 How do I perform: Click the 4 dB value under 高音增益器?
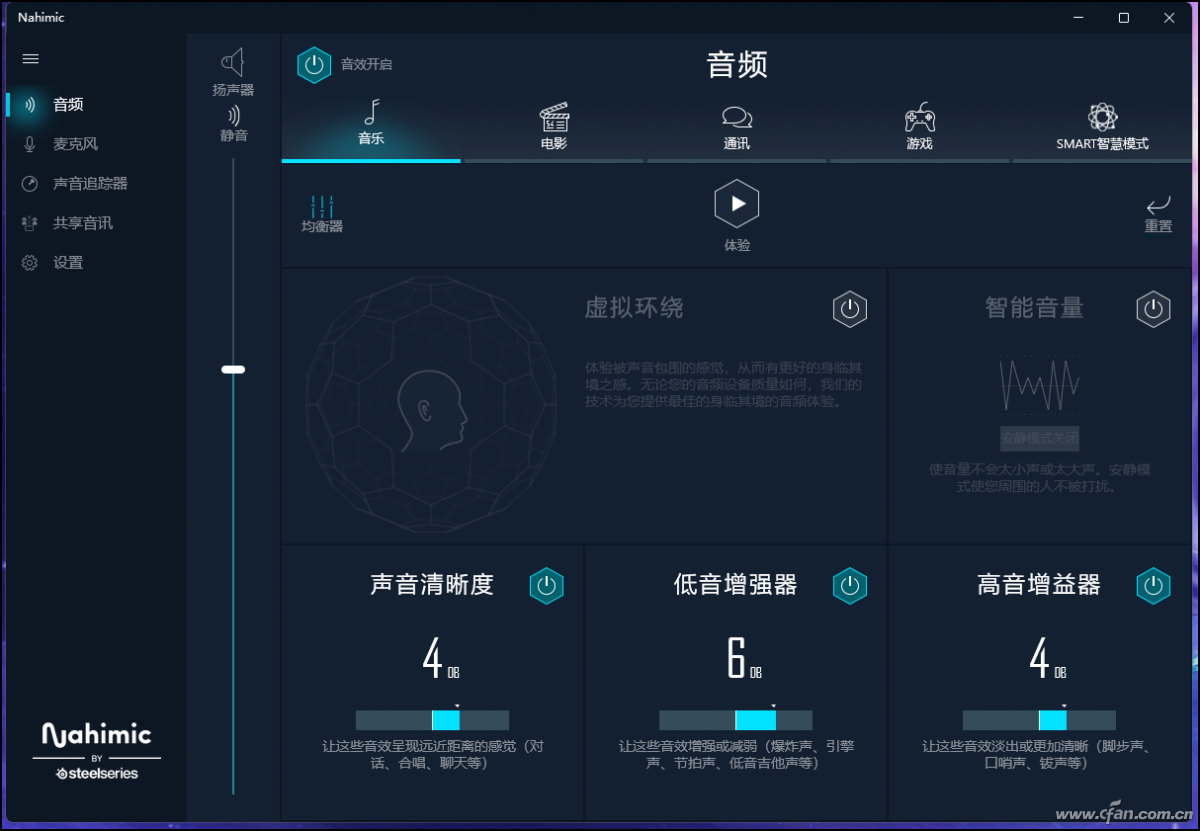tap(1047, 659)
